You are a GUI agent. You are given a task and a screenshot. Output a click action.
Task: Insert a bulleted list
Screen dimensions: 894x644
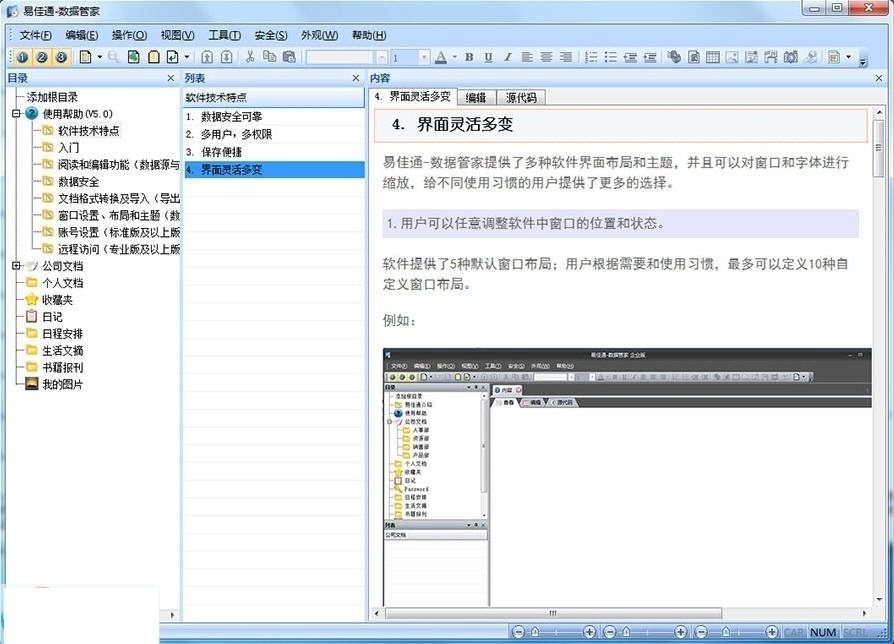pyautogui.click(x=611, y=57)
